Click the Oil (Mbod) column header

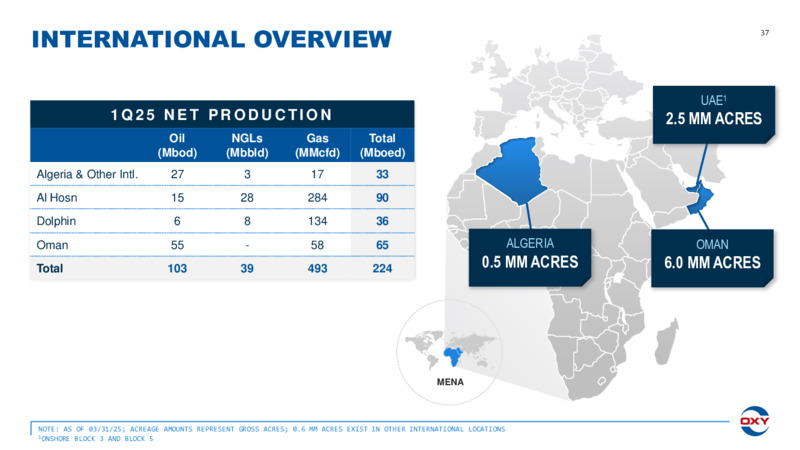click(177, 145)
